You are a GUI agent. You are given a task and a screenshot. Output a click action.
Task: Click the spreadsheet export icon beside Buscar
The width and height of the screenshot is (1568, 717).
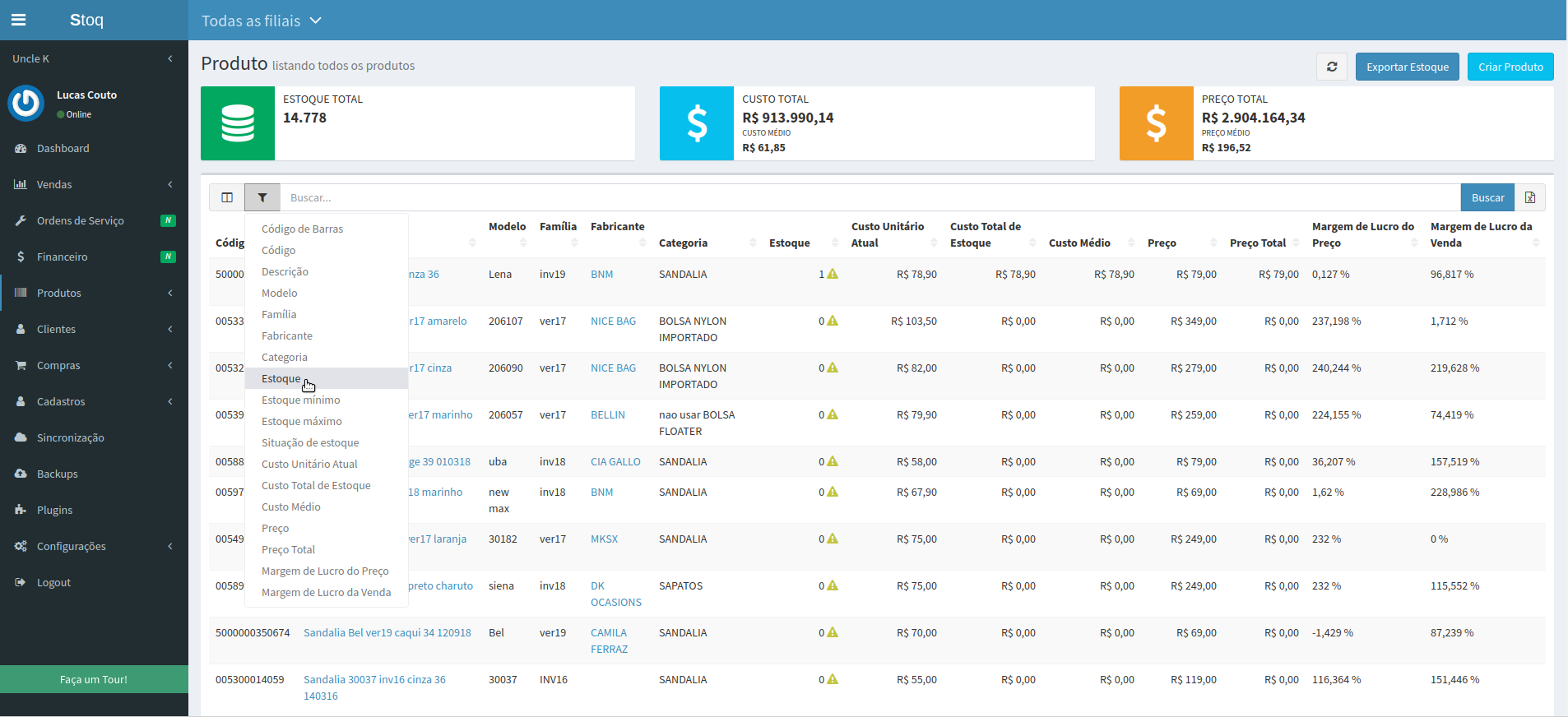[x=1530, y=197]
